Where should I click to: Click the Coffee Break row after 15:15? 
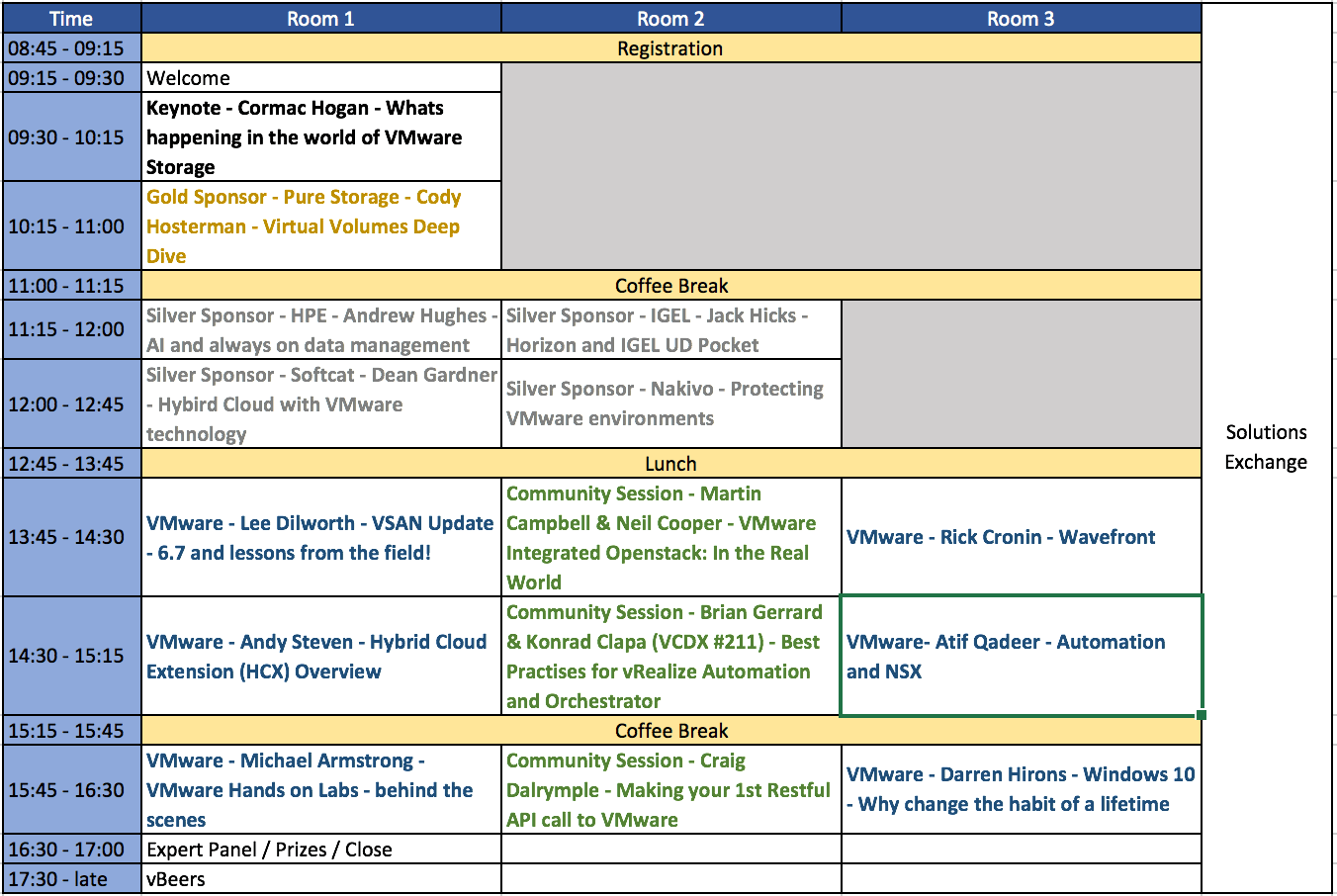click(671, 731)
